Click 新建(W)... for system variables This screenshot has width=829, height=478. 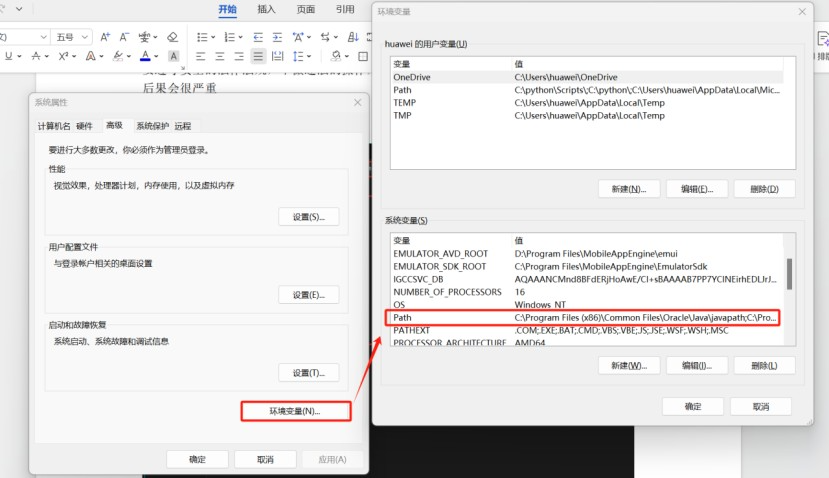629,365
